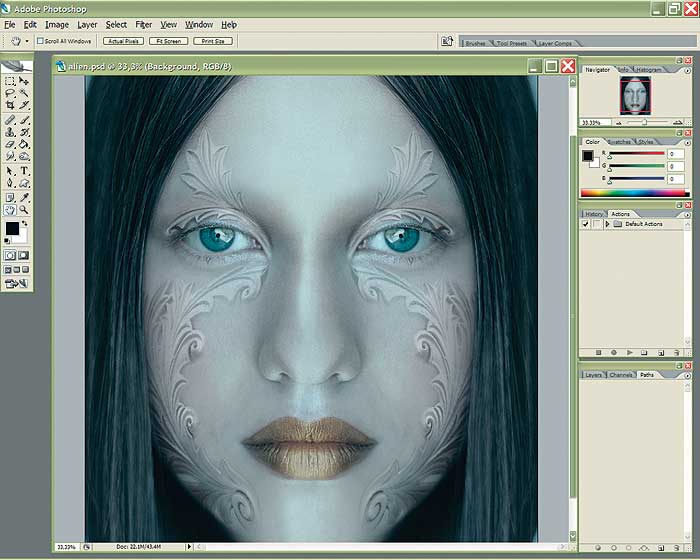Click the play action button
The image size is (700, 560).
coord(629,353)
